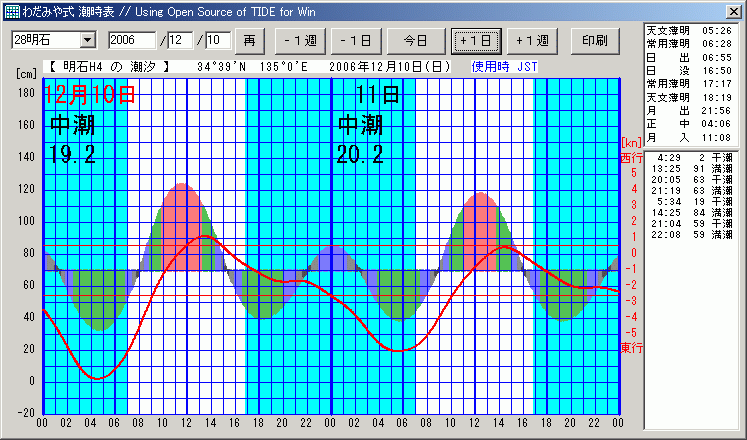Click the day field showing 10

click(217, 40)
